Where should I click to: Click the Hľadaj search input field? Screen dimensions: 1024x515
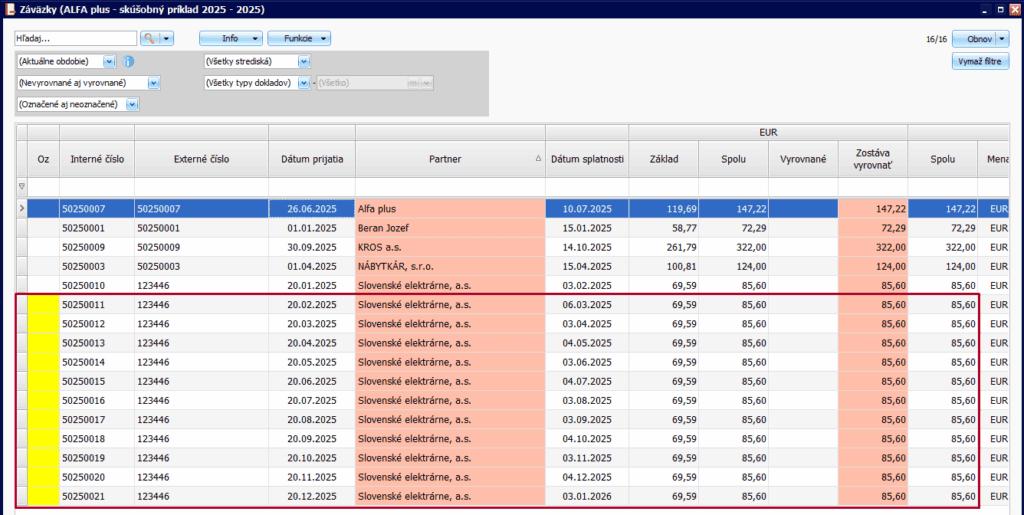pos(75,38)
